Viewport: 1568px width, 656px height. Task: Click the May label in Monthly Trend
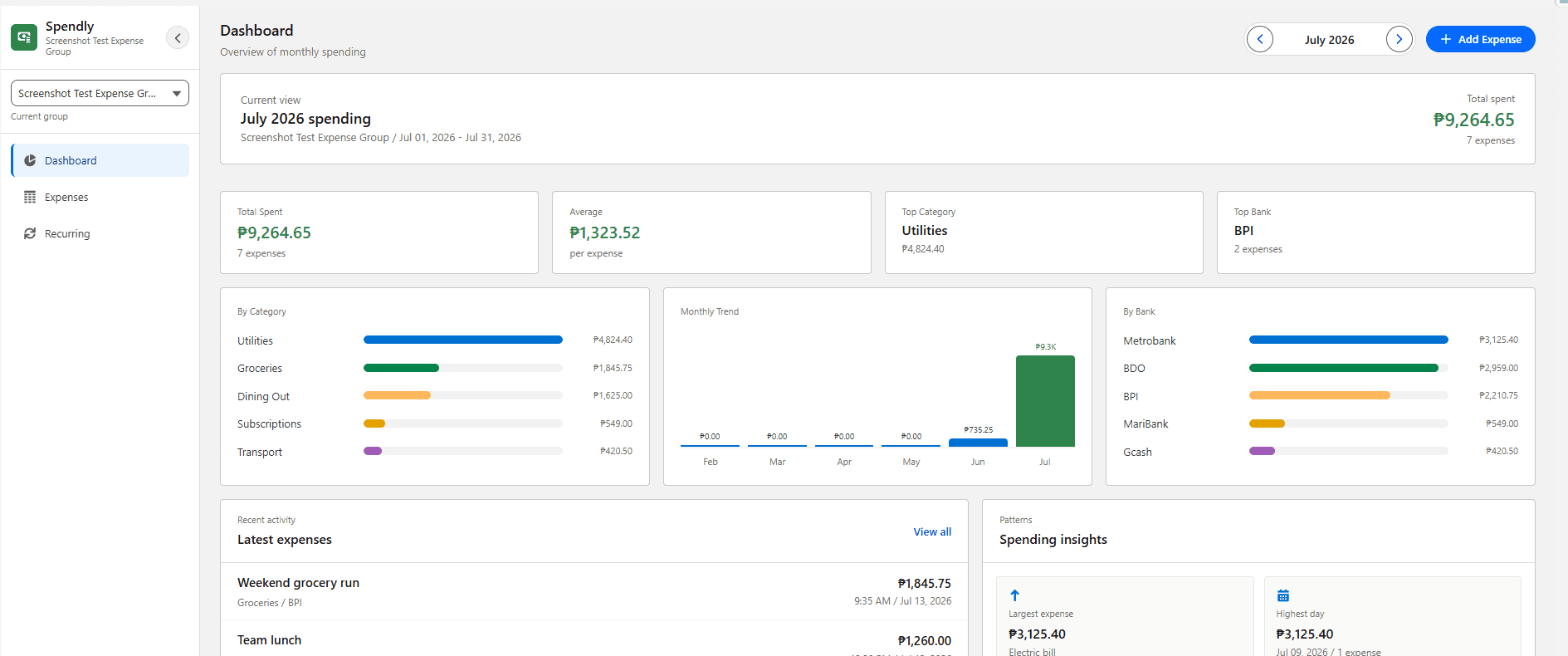911,462
